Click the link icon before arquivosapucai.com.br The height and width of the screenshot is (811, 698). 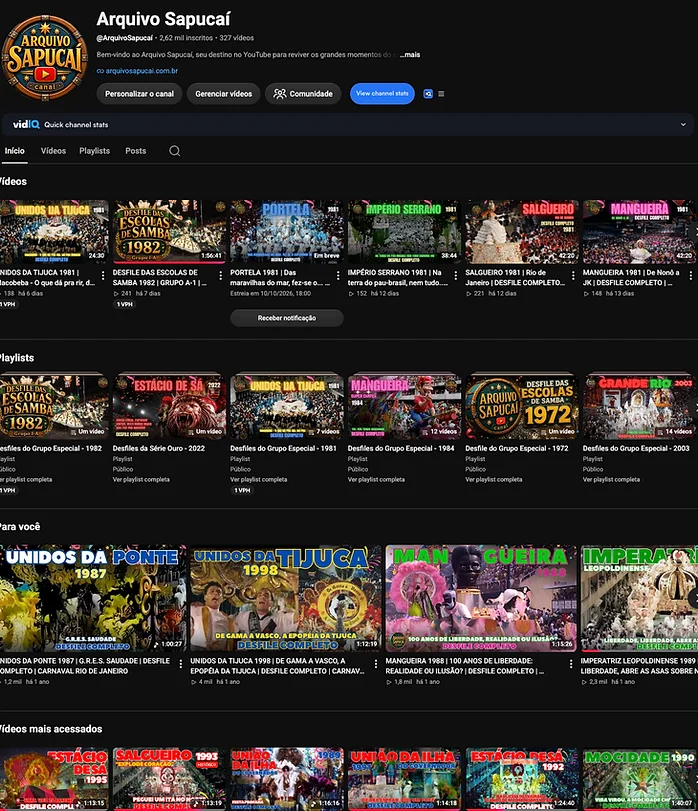100,71
